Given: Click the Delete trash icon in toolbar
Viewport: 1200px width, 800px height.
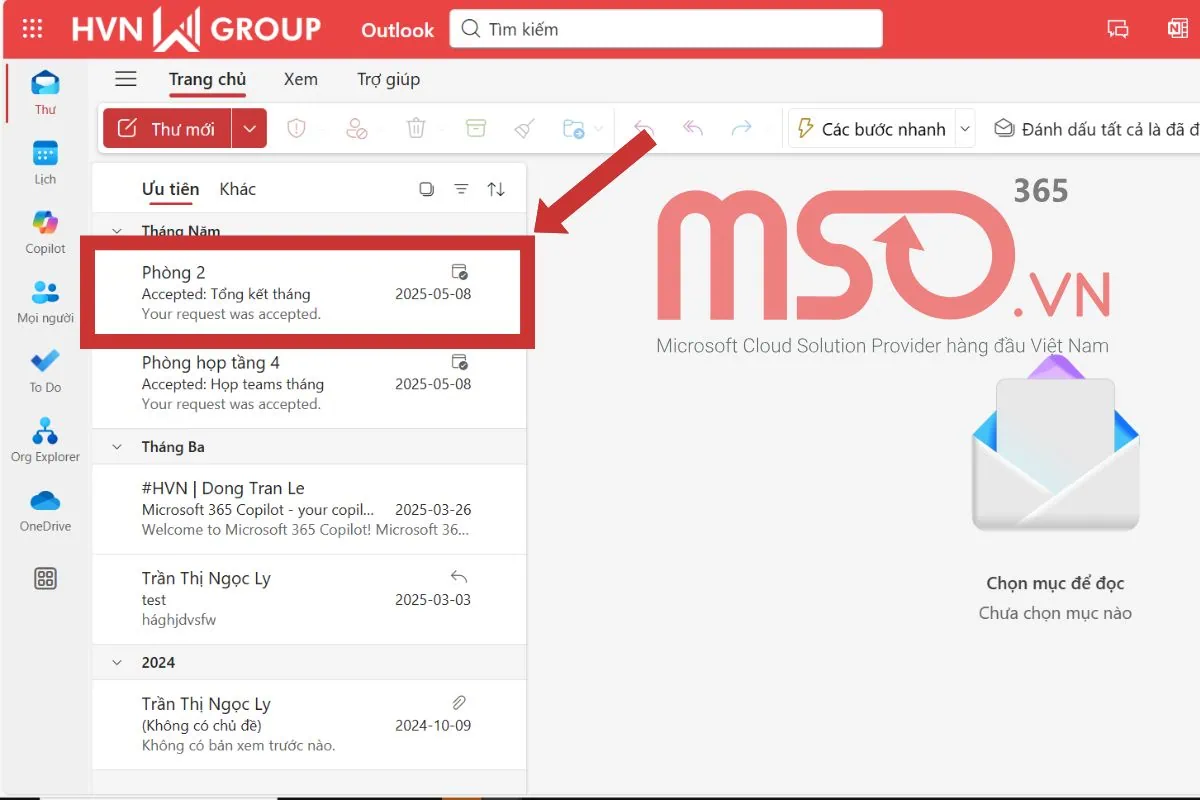Looking at the screenshot, I should [416, 128].
